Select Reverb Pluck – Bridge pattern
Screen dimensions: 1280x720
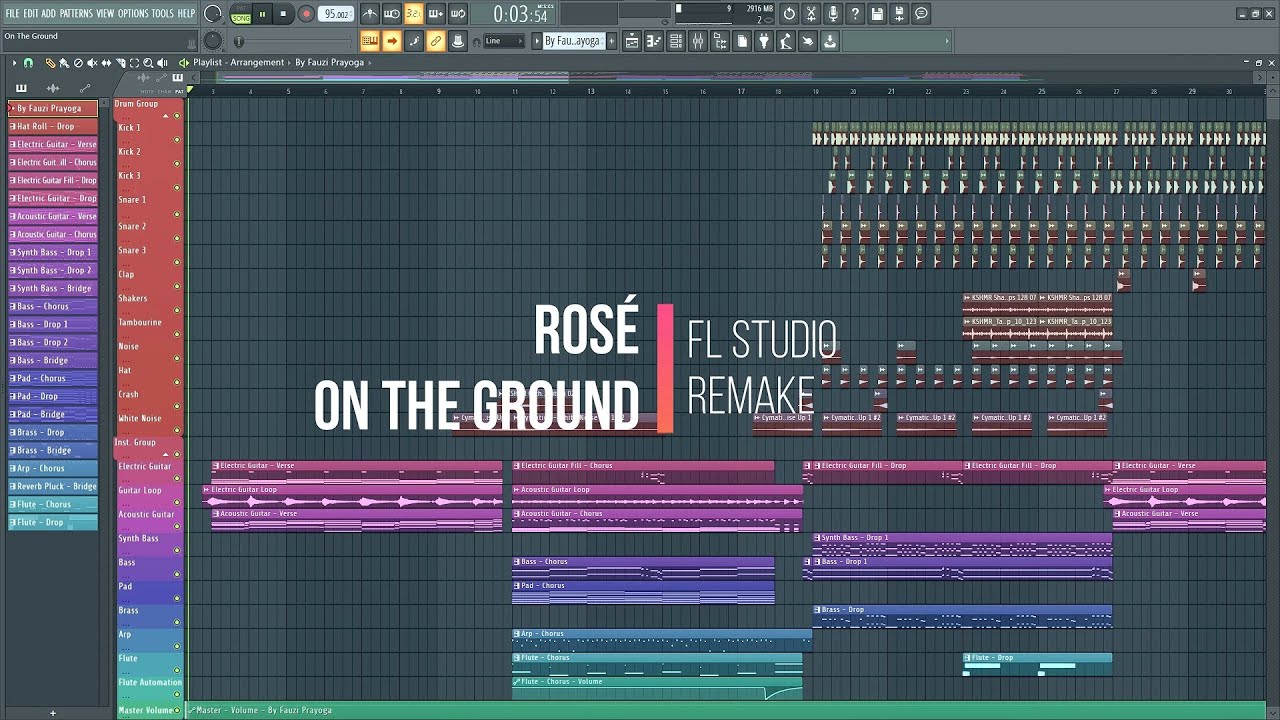[x=53, y=486]
